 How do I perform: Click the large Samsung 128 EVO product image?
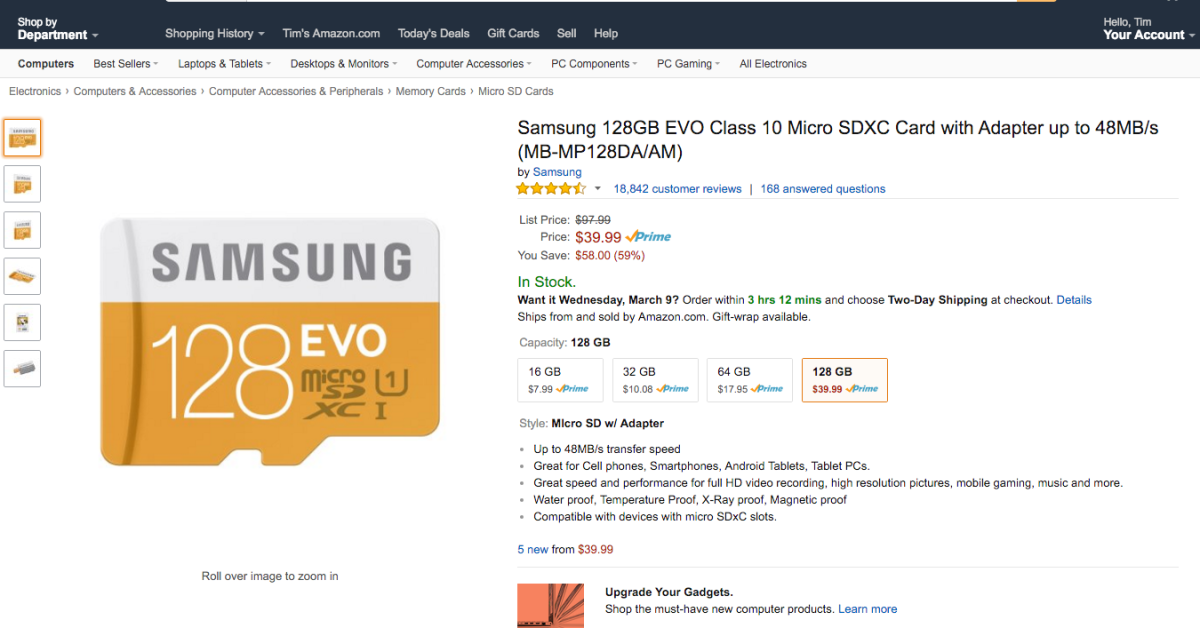(270, 342)
